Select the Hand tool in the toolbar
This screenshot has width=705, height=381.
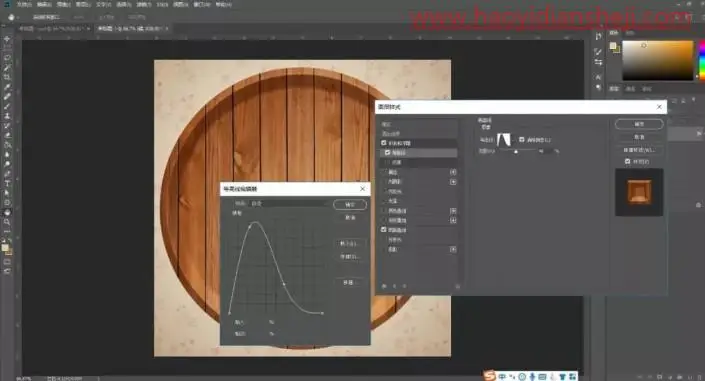7,212
